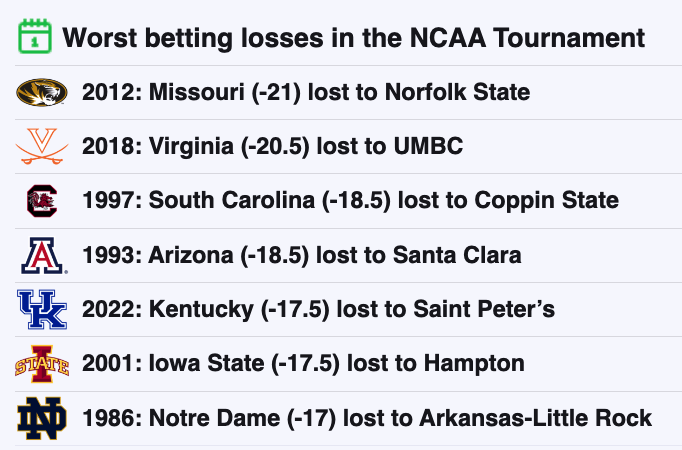Select the Iowa State logo

42,364
